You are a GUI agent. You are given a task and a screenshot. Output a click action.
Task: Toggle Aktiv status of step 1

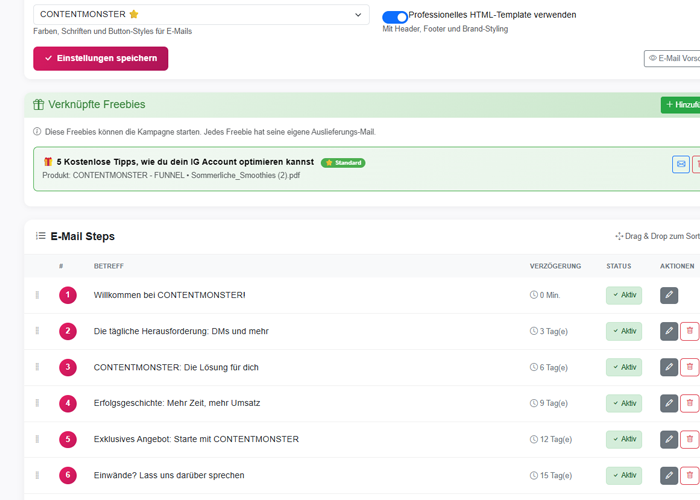[x=623, y=295]
